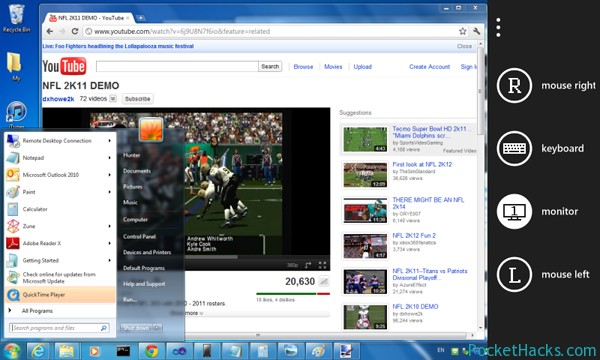Open a new Chrome tab
Image resolution: width=600 pixels, height=360 pixels.
140,18
